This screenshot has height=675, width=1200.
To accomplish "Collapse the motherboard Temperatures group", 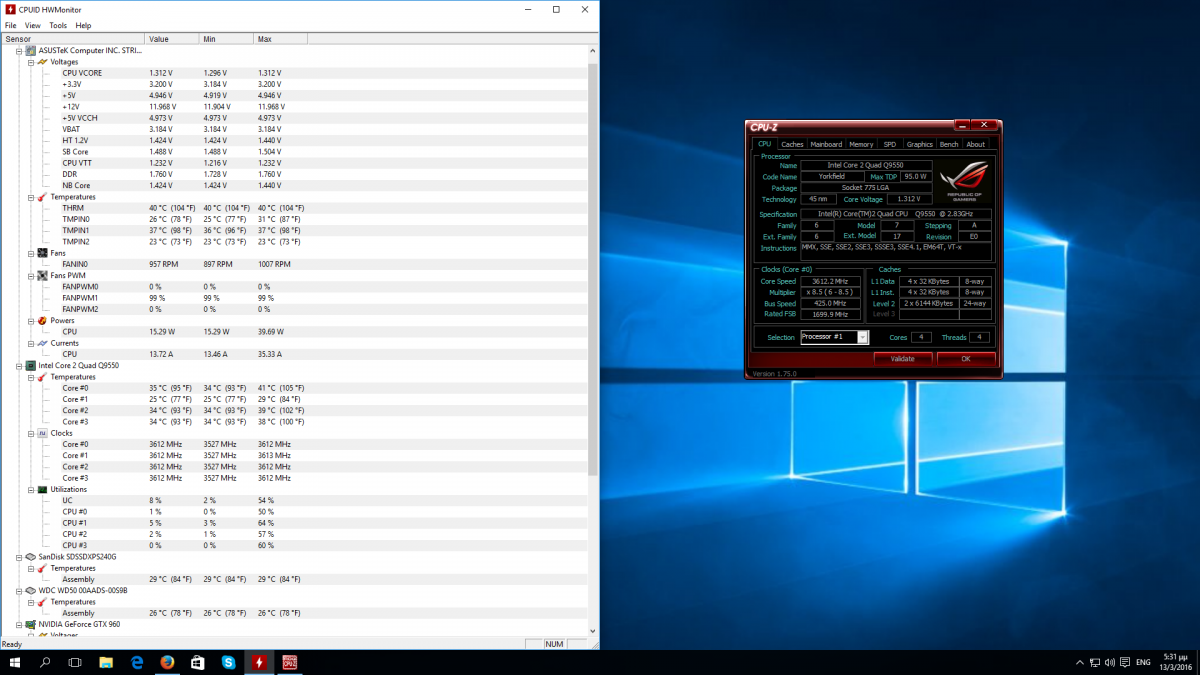I will (30, 197).
